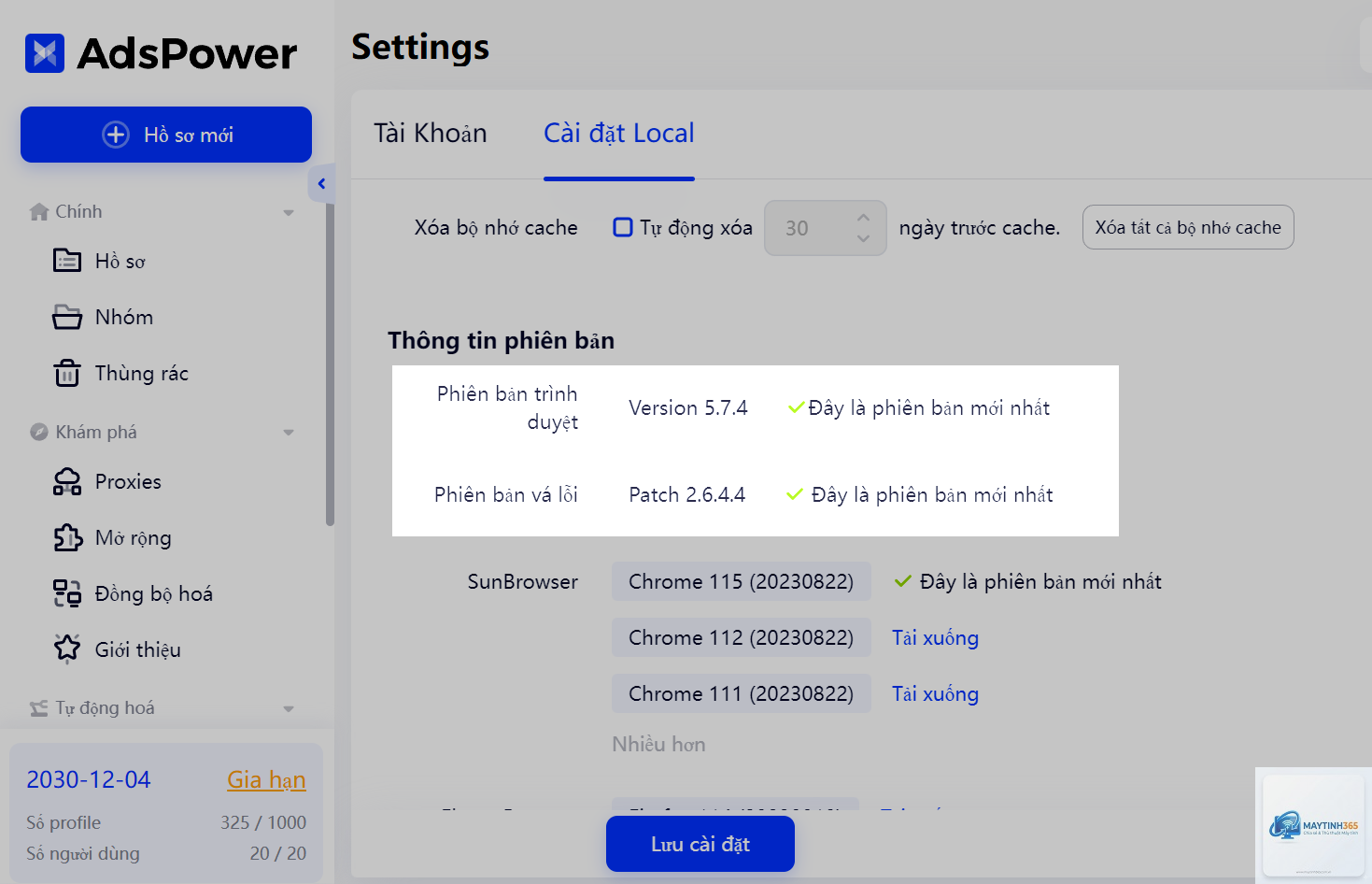Click the Patch 2.6.4.4 text
1372x884 pixels.
[687, 495]
